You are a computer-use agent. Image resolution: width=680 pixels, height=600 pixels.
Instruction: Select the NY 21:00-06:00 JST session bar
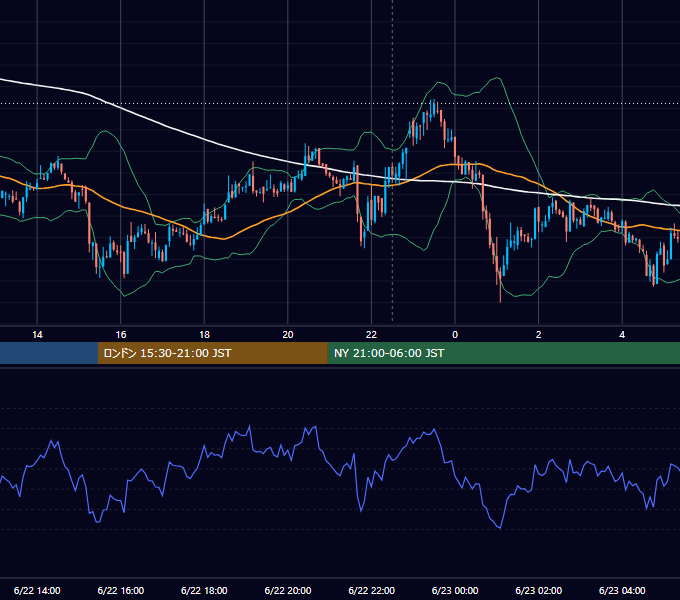[503, 353]
